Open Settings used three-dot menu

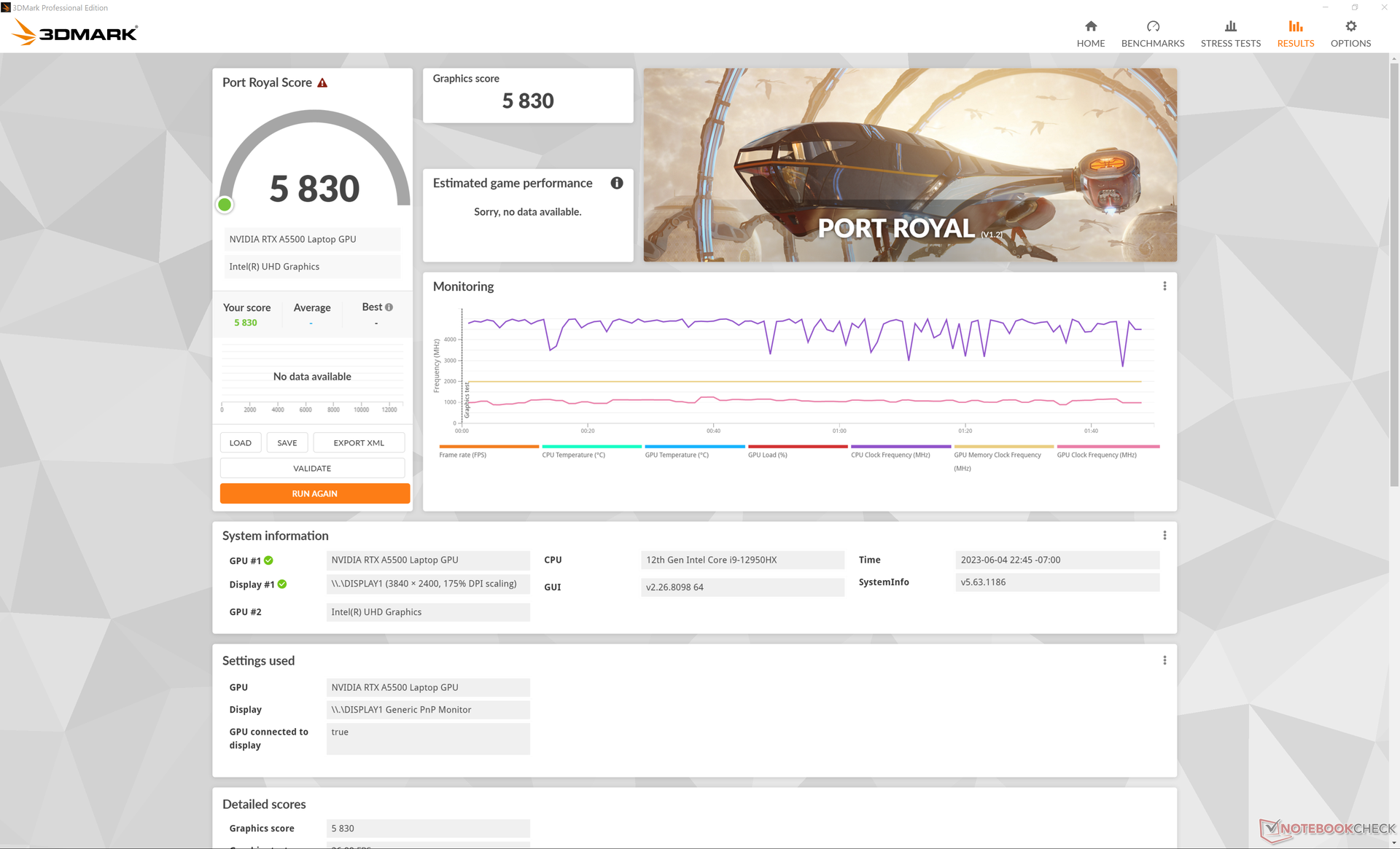pos(1164,660)
